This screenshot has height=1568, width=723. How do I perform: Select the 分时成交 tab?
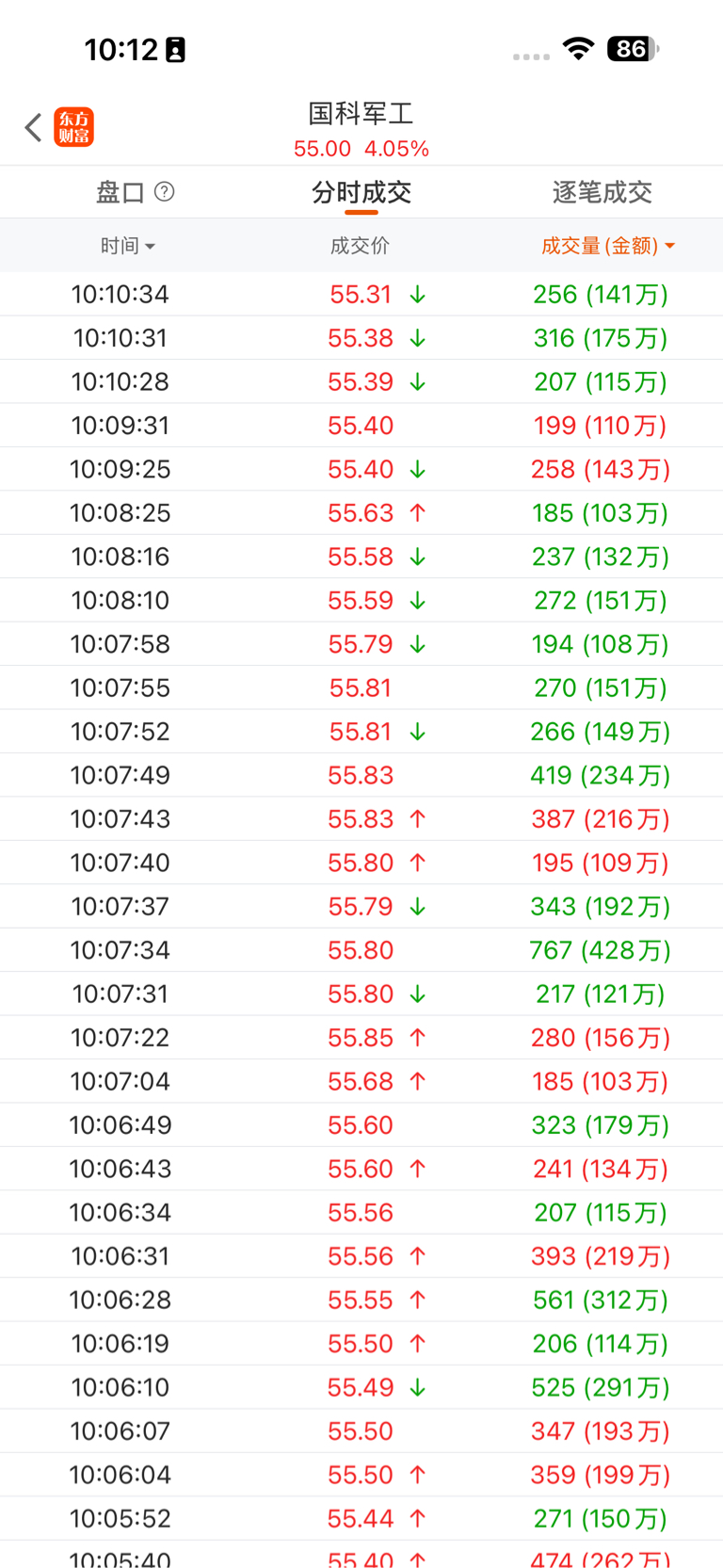(361, 193)
